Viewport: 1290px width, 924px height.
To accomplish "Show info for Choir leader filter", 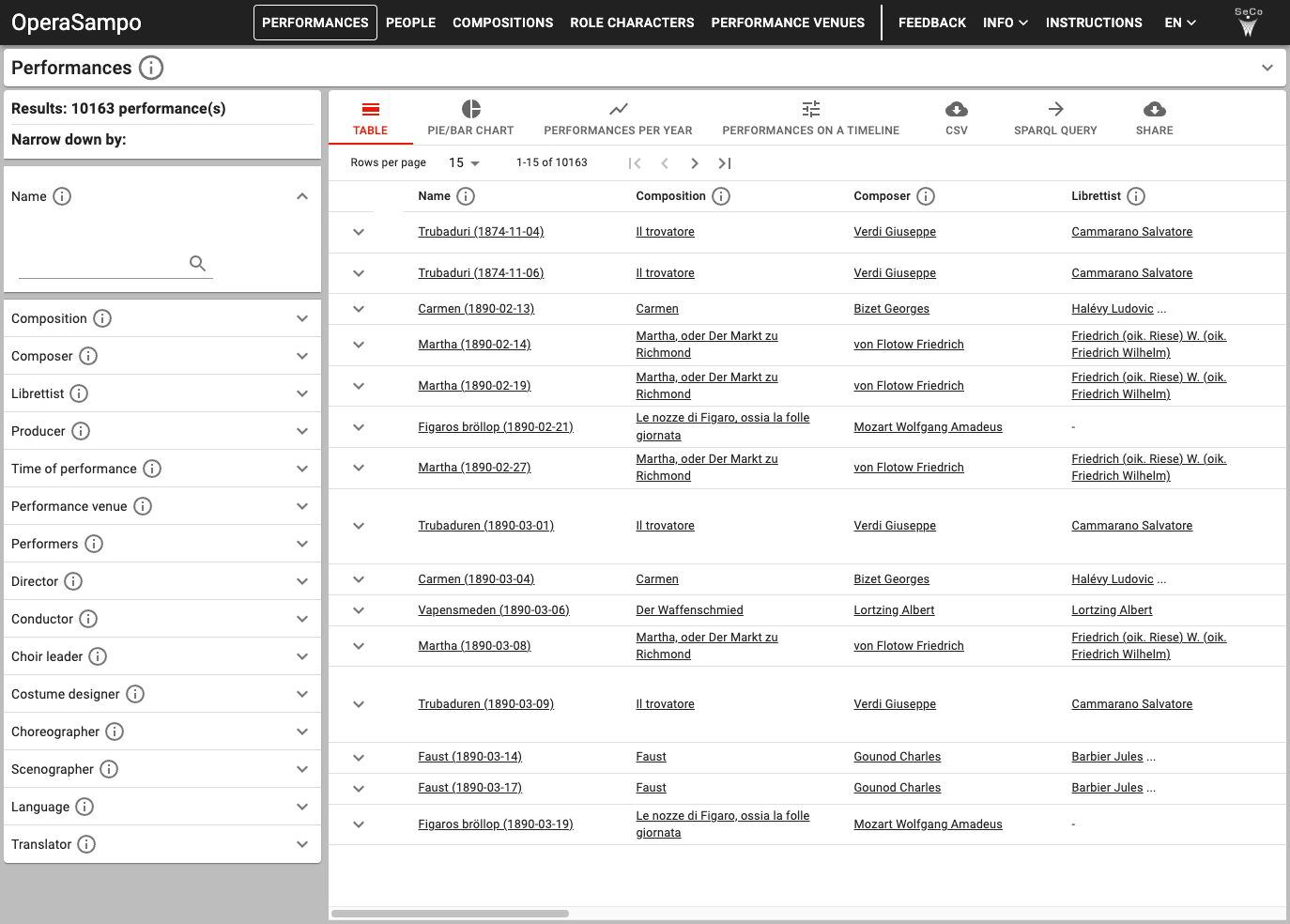I will pos(98,656).
